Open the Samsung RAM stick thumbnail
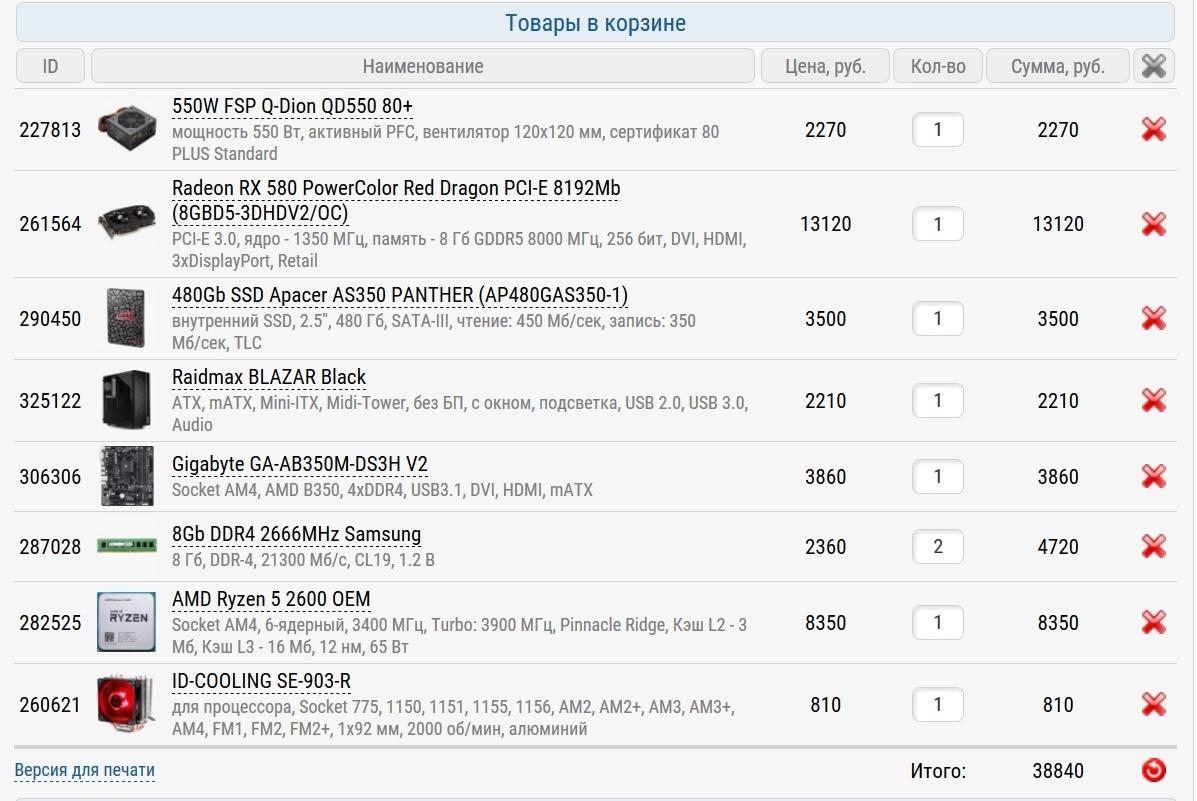 pyautogui.click(x=127, y=545)
